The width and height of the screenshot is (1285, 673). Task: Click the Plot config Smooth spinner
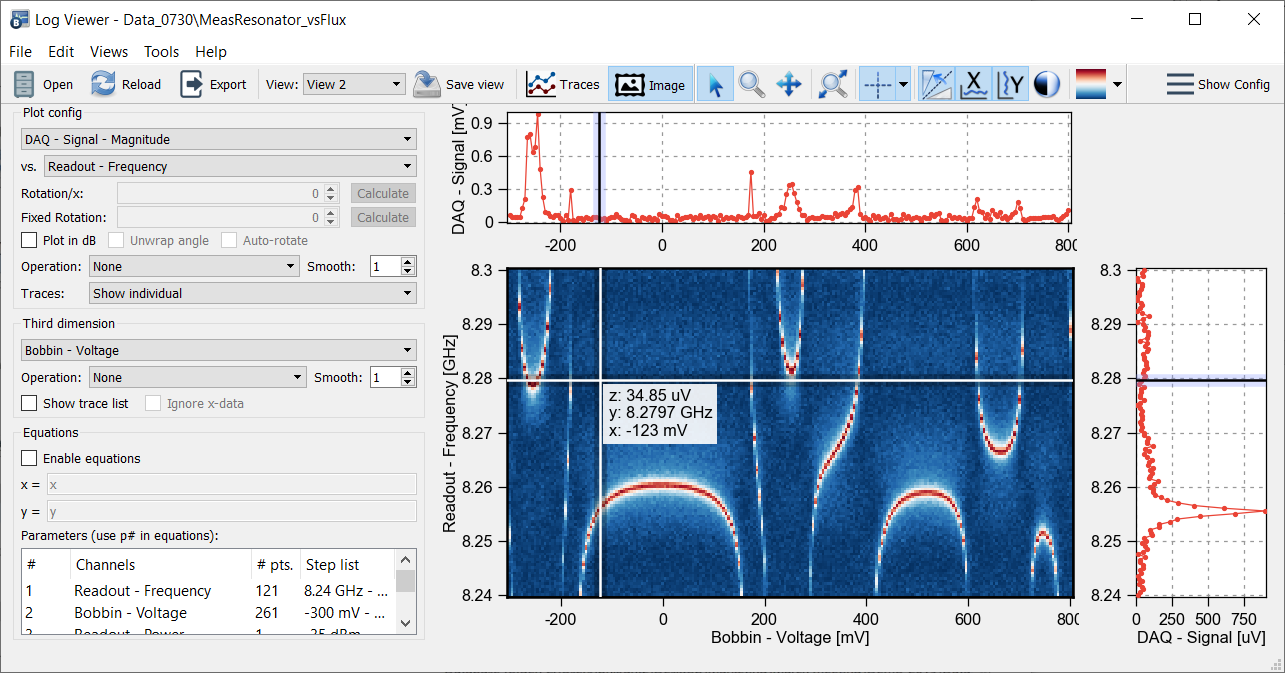click(x=393, y=266)
